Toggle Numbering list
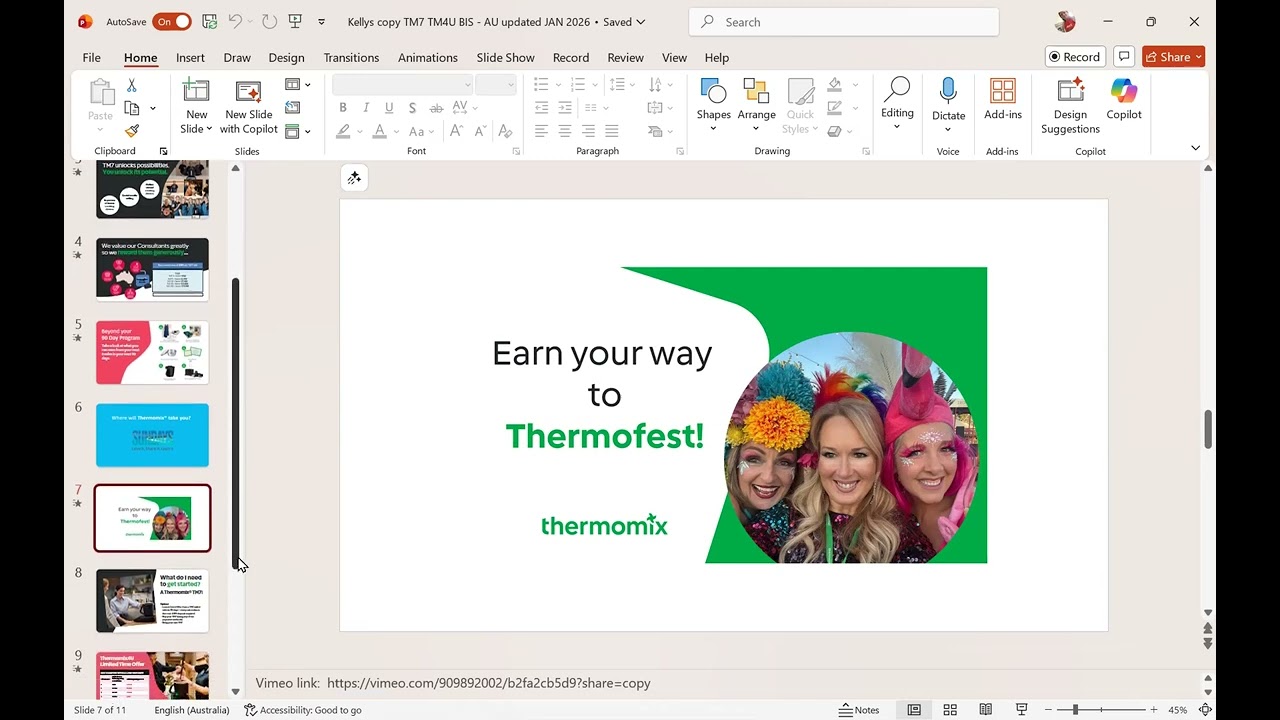This screenshot has height=720, width=1280. (579, 85)
